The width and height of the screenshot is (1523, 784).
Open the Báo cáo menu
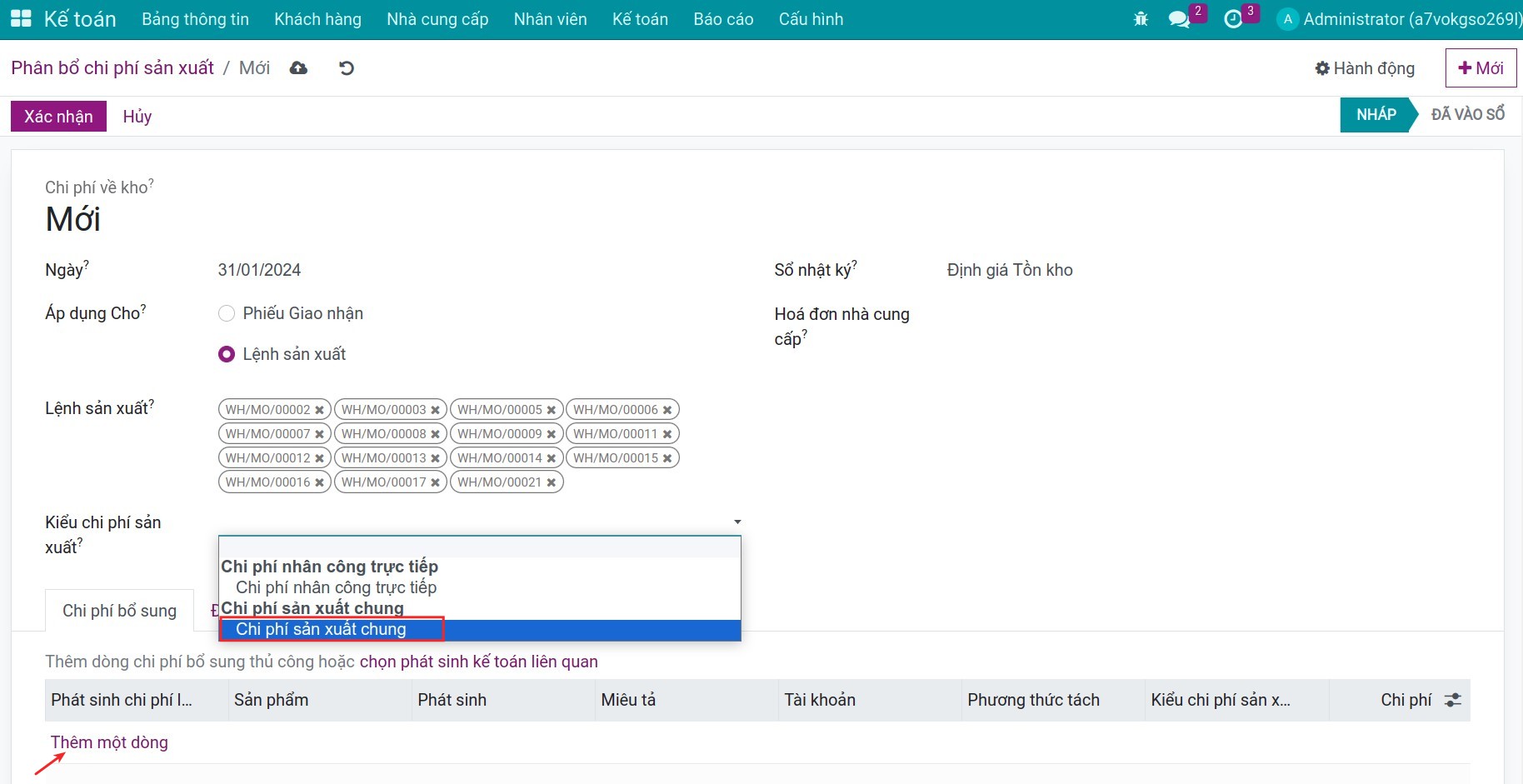[x=723, y=19]
